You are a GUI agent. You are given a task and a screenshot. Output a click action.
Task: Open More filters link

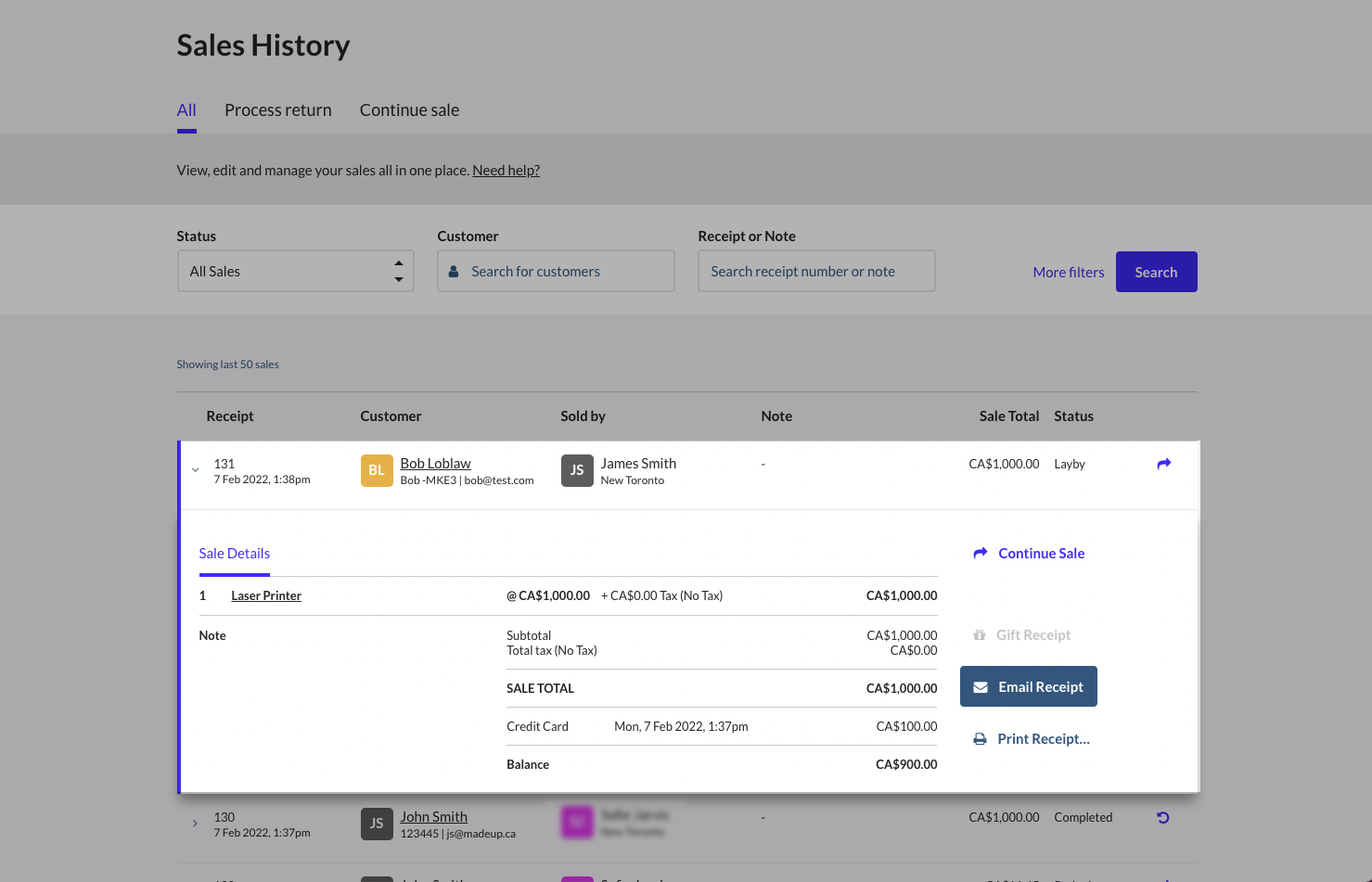1069,273
